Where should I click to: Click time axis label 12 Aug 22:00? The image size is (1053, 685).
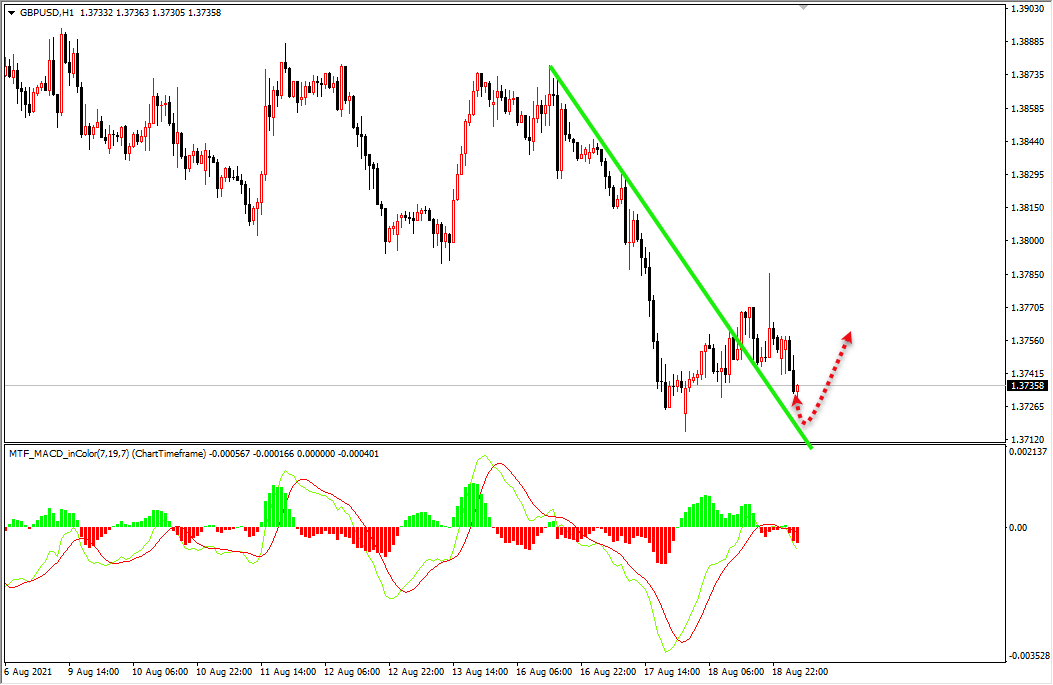[416, 672]
